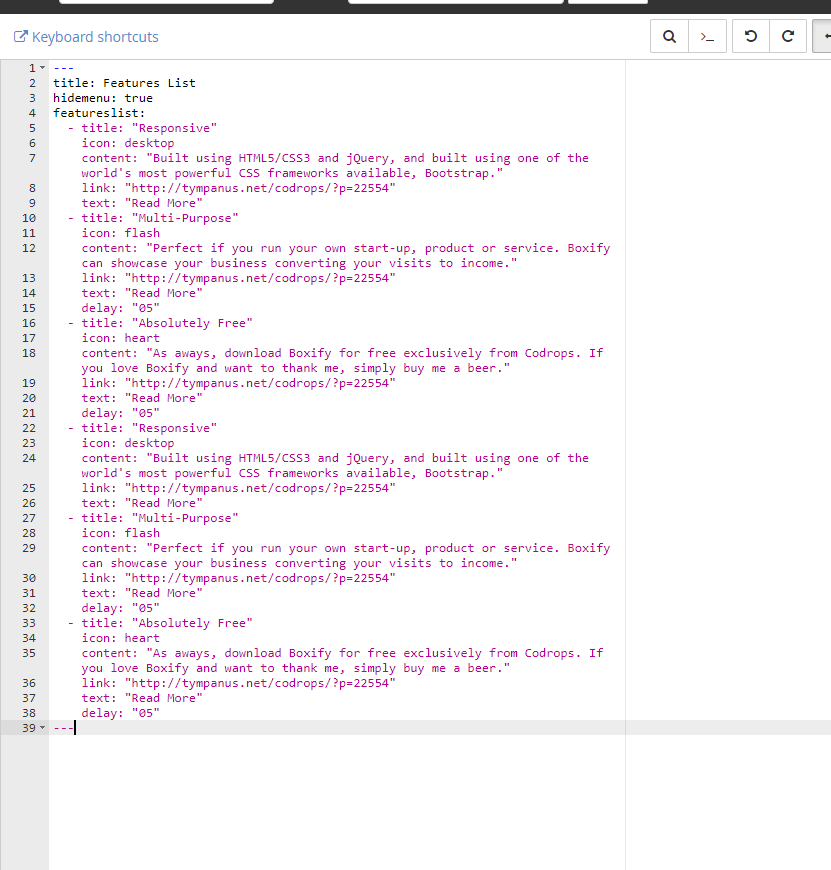Click the search magnifier icon in toolbar
Image resolution: width=831 pixels, height=870 pixels.
tap(670, 37)
